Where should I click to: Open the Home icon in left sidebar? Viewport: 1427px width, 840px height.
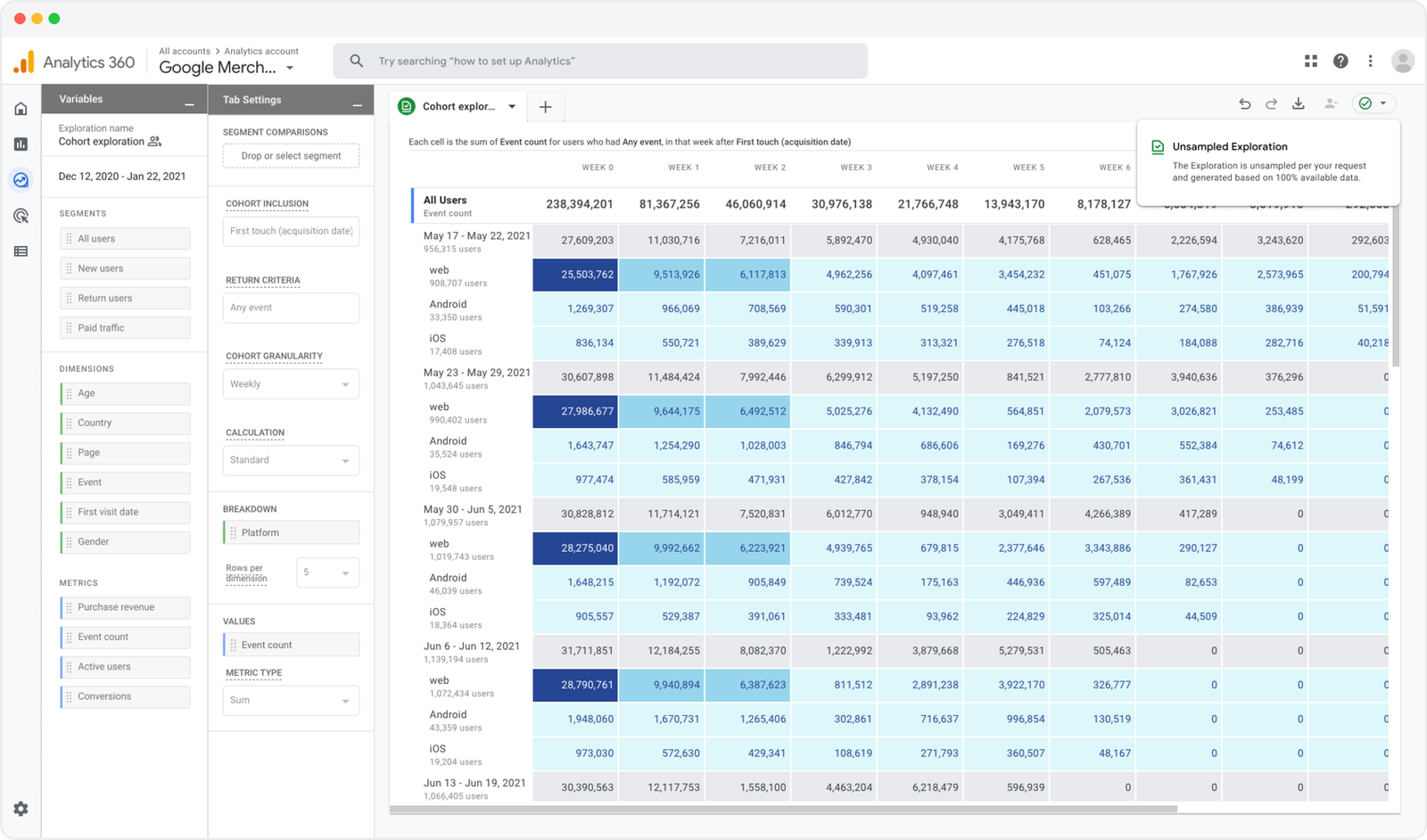point(21,109)
